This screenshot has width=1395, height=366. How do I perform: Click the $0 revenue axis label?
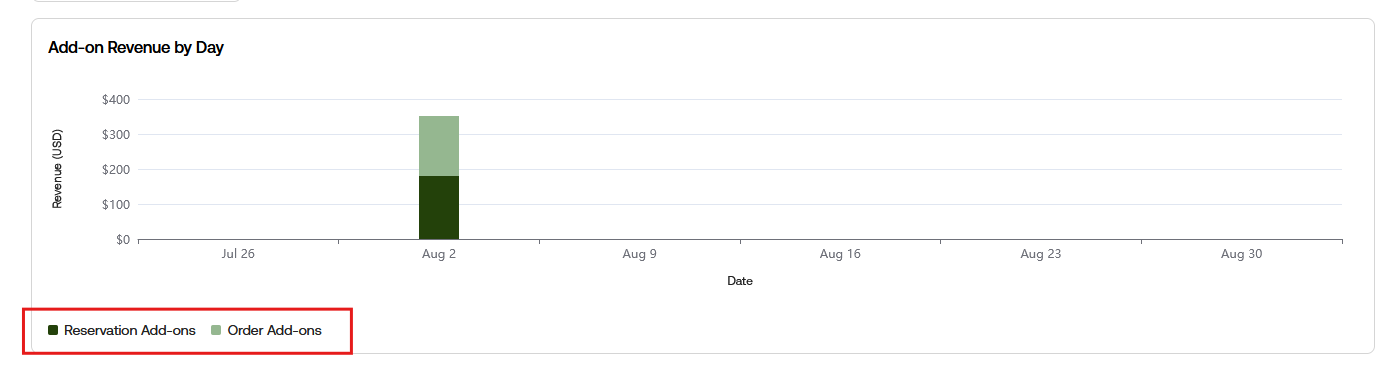pyautogui.click(x=124, y=240)
